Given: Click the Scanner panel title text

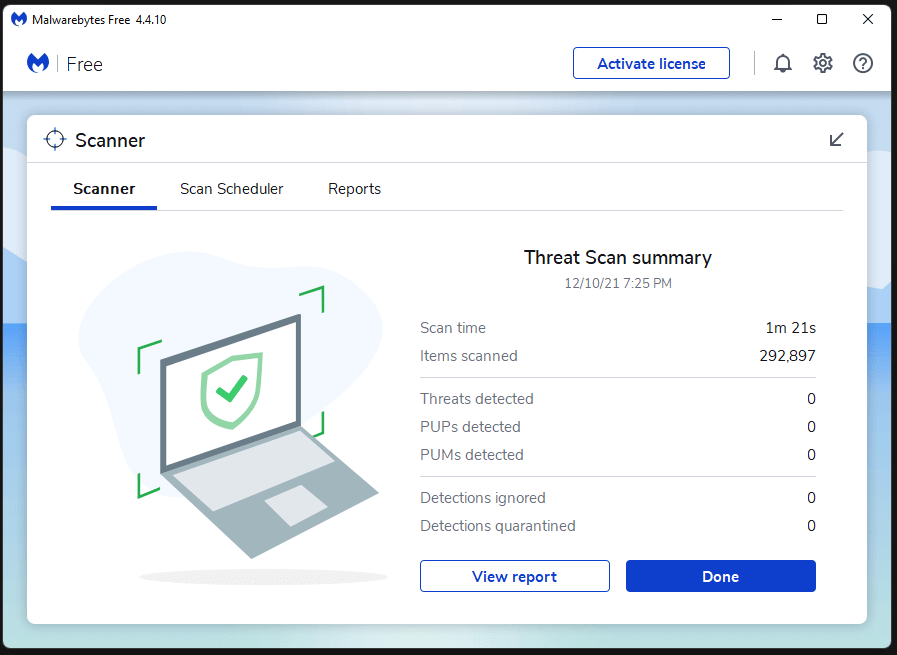Looking at the screenshot, I should [x=110, y=140].
